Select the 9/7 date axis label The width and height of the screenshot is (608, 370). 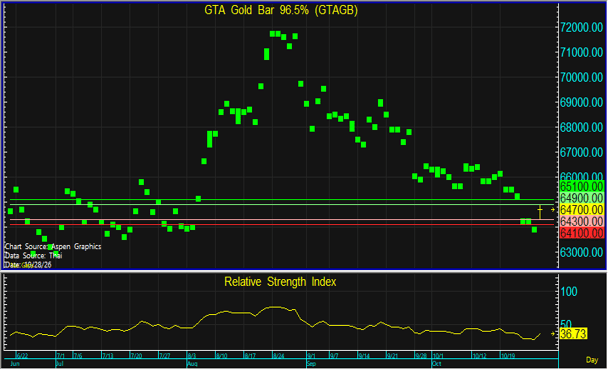coord(334,356)
